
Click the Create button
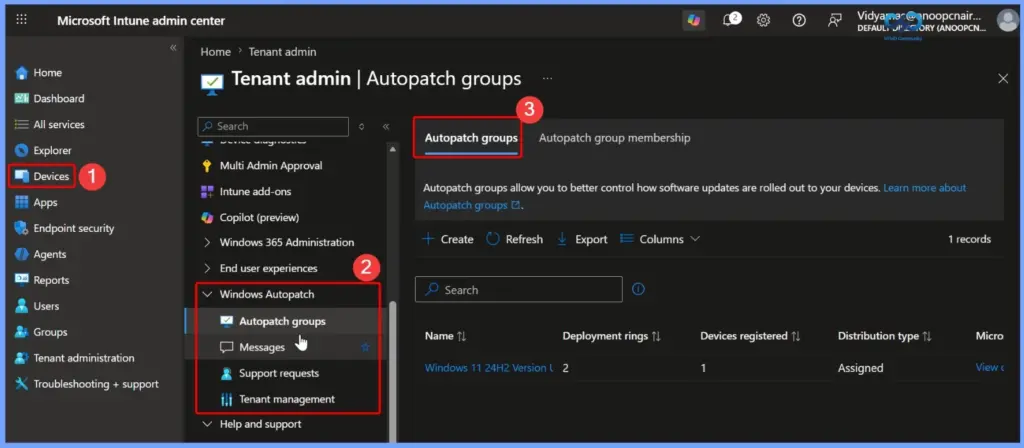(x=448, y=239)
